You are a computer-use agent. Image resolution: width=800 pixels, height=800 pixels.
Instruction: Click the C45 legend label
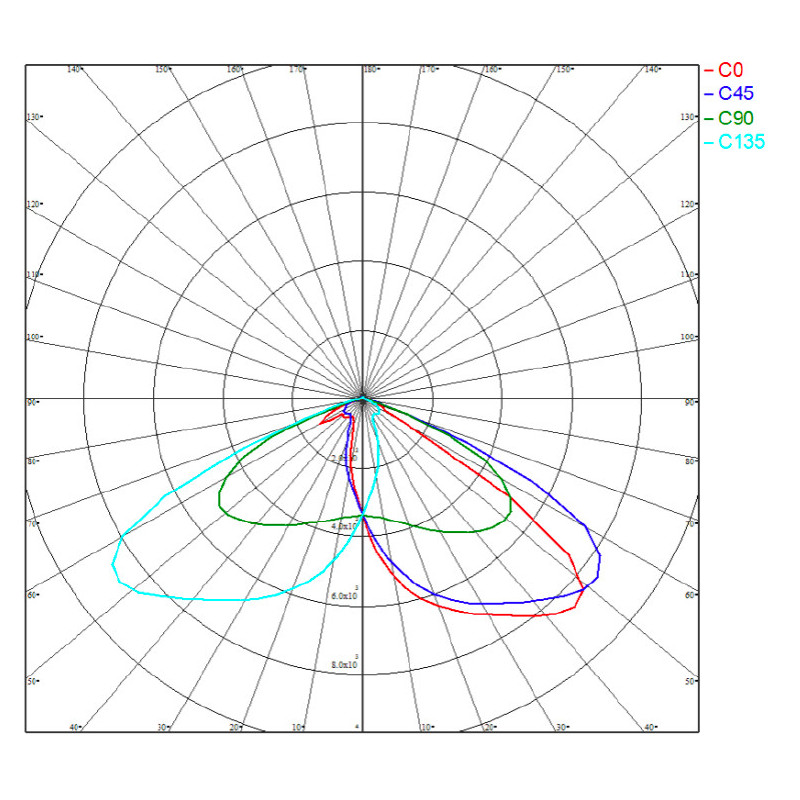tap(736, 93)
